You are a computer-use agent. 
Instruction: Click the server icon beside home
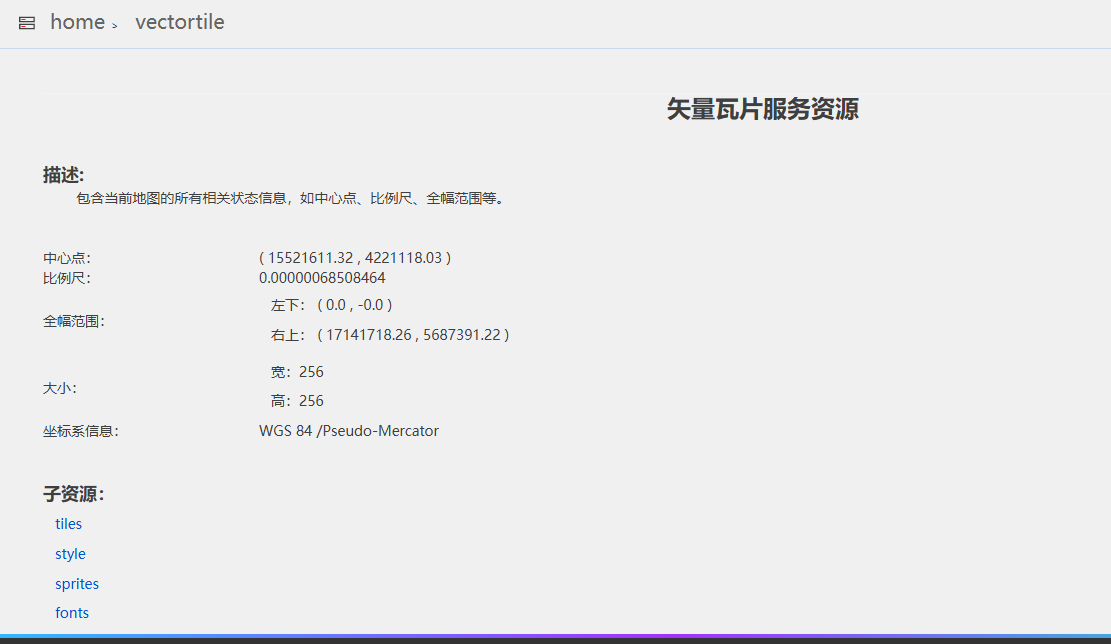coord(27,23)
